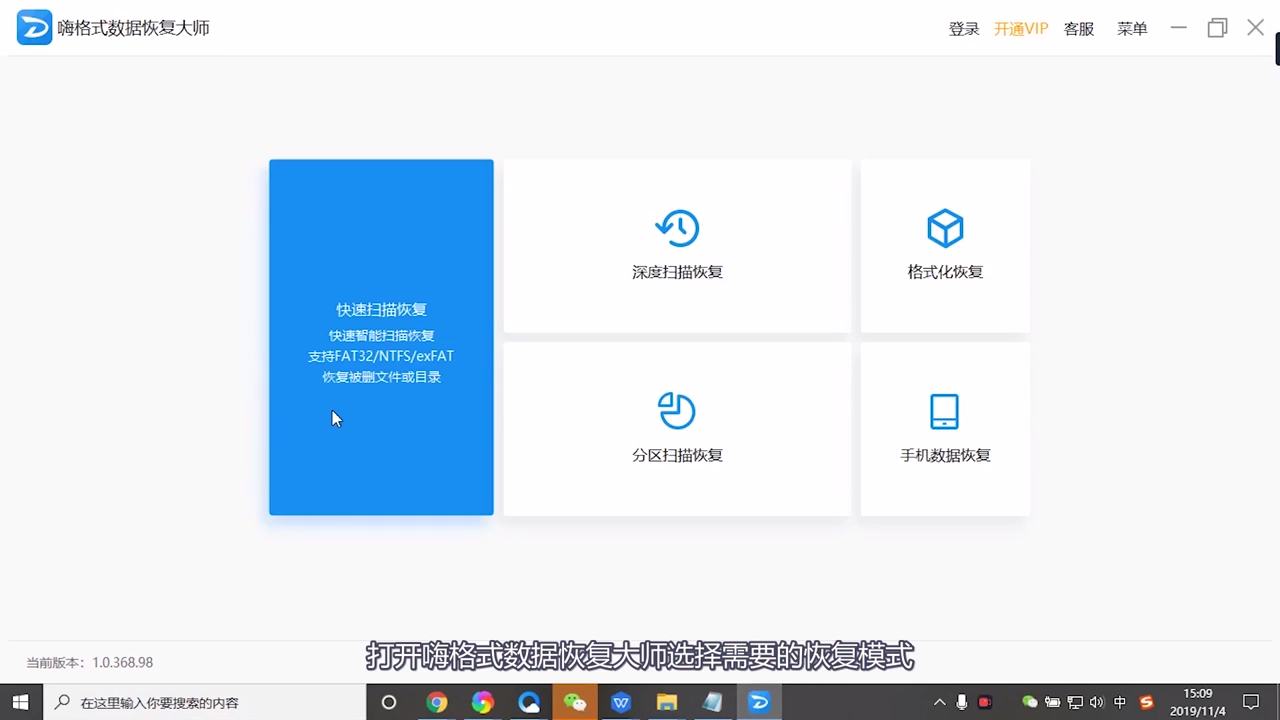Open the notebook app taskbar icon

(x=713, y=702)
